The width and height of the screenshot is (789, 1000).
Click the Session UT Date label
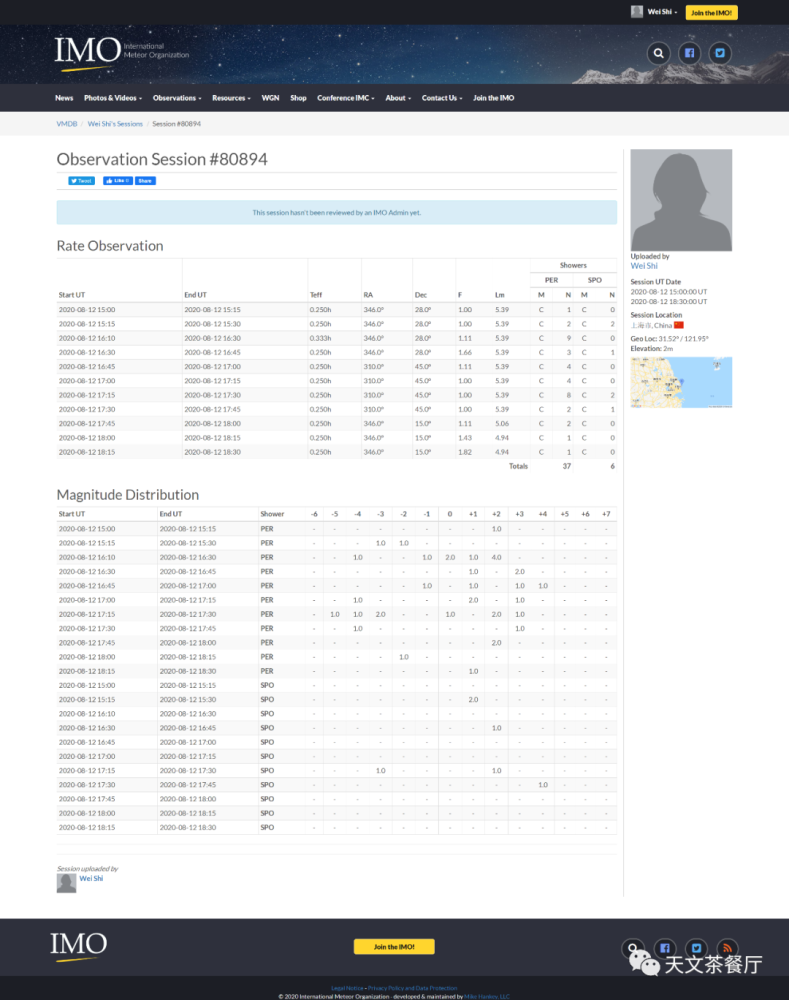(656, 281)
